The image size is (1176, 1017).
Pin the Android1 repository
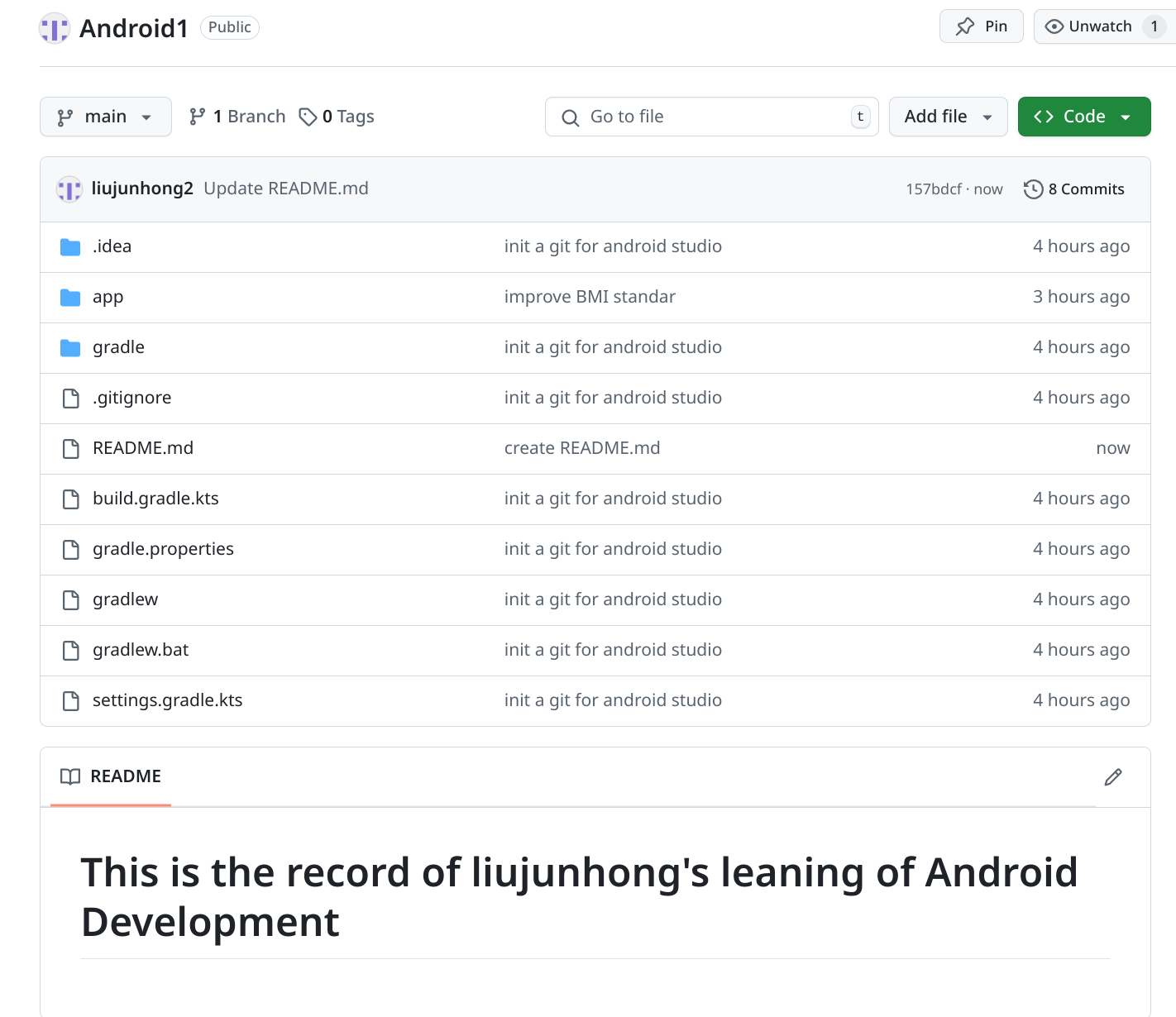click(x=981, y=26)
